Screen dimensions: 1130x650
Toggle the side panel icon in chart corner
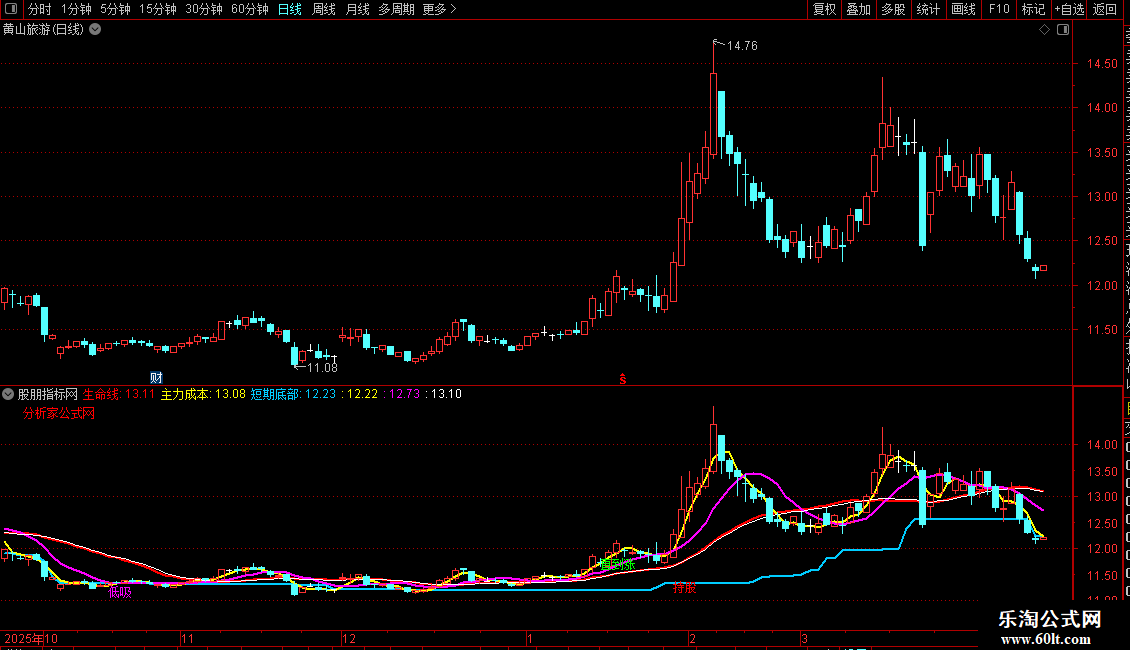(x=1063, y=30)
